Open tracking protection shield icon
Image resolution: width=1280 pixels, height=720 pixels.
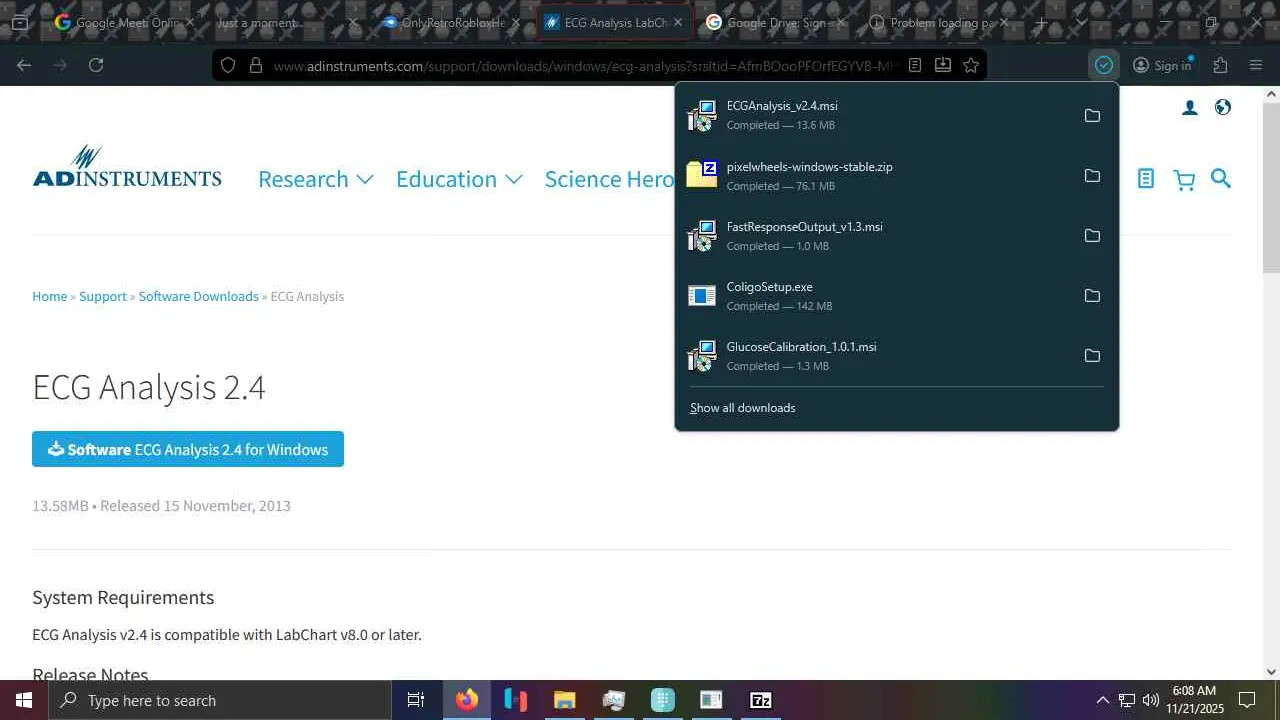[x=228, y=65]
